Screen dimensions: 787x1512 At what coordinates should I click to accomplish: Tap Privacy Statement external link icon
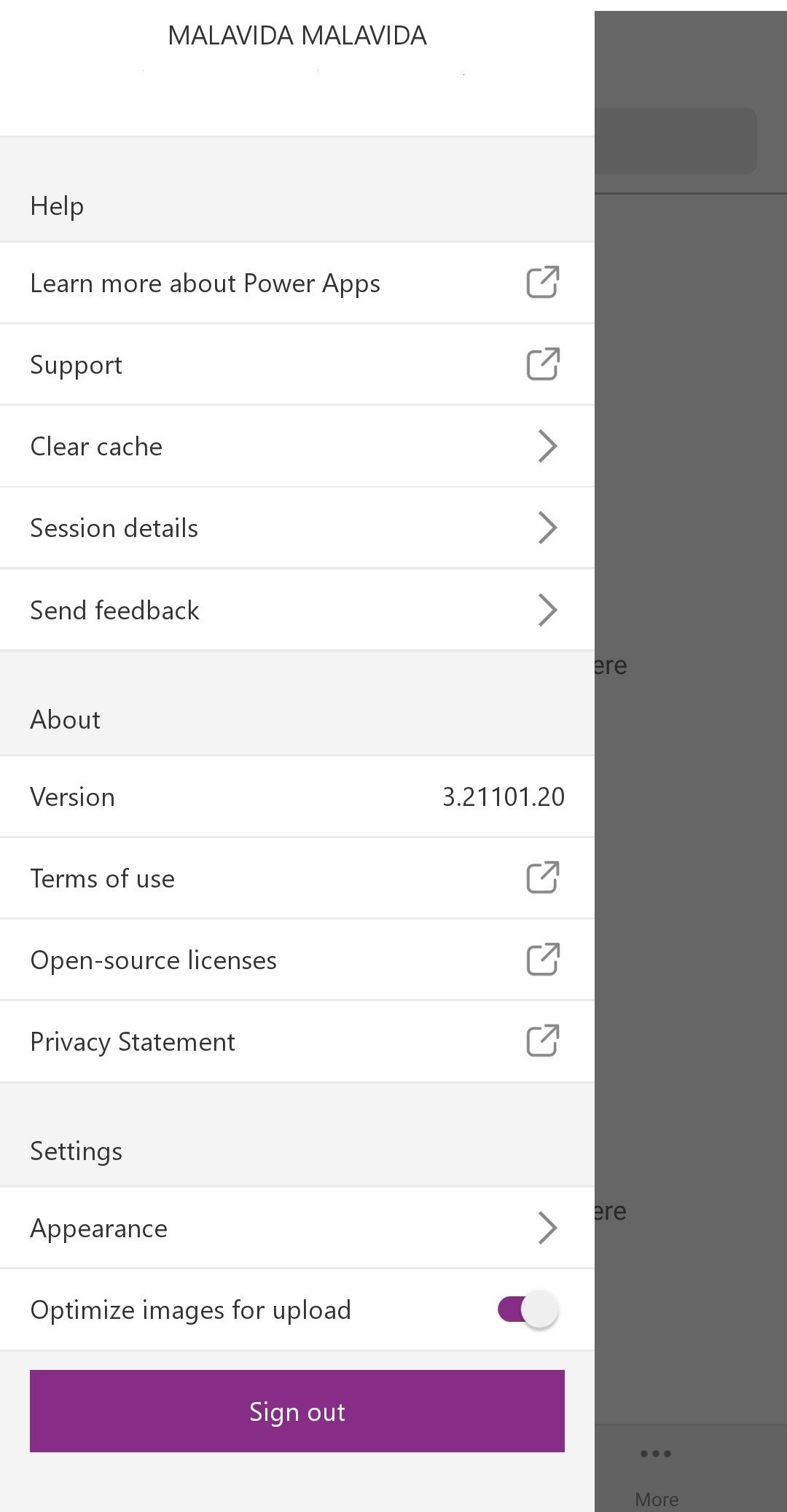pos(543,1041)
